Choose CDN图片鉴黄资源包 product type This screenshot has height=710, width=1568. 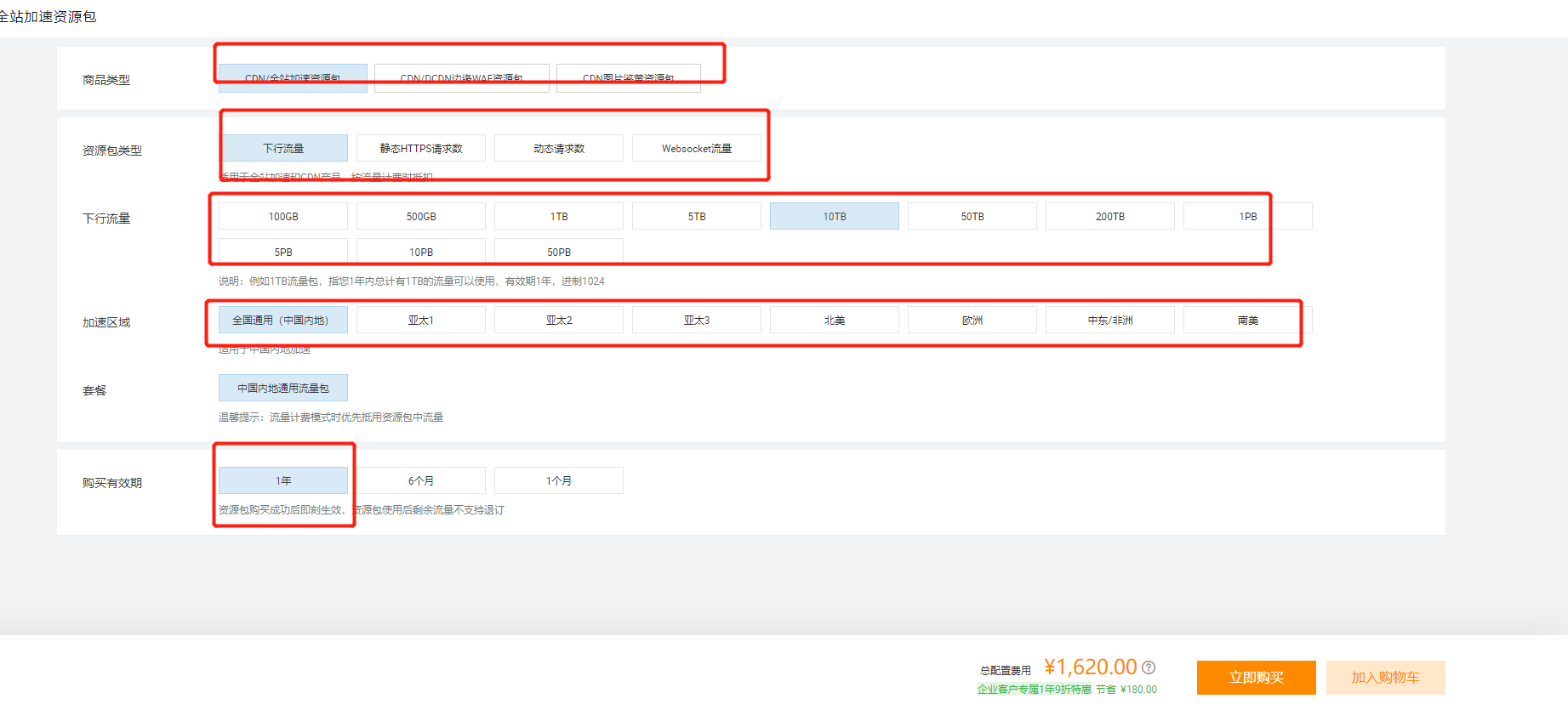click(x=628, y=78)
